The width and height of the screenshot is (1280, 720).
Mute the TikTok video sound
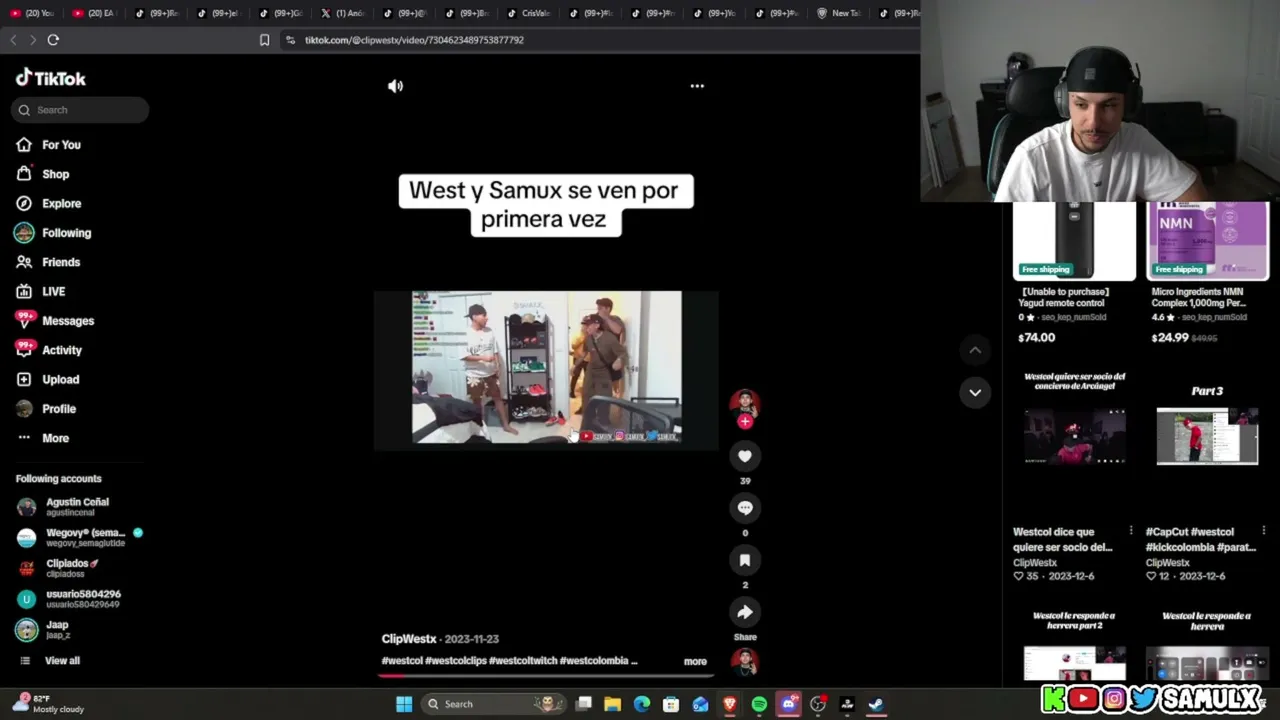point(395,86)
